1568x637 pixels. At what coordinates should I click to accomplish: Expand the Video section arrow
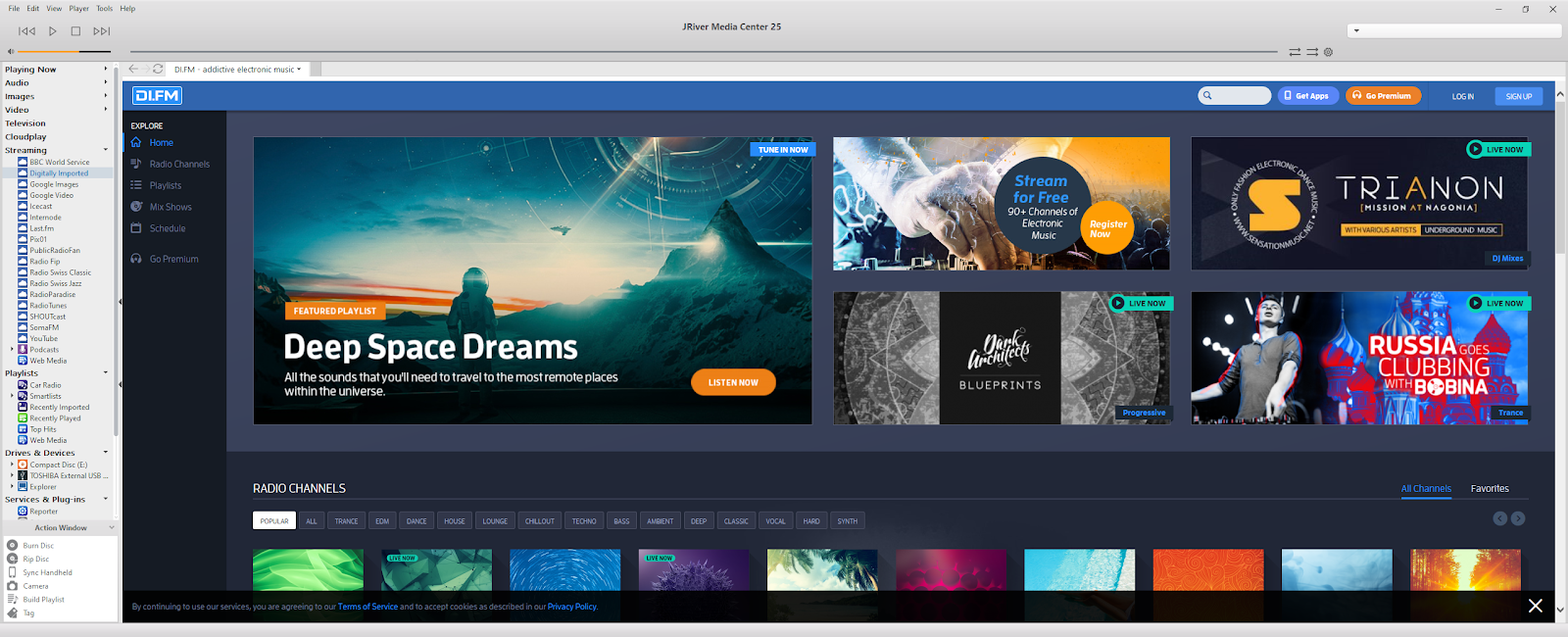(106, 110)
